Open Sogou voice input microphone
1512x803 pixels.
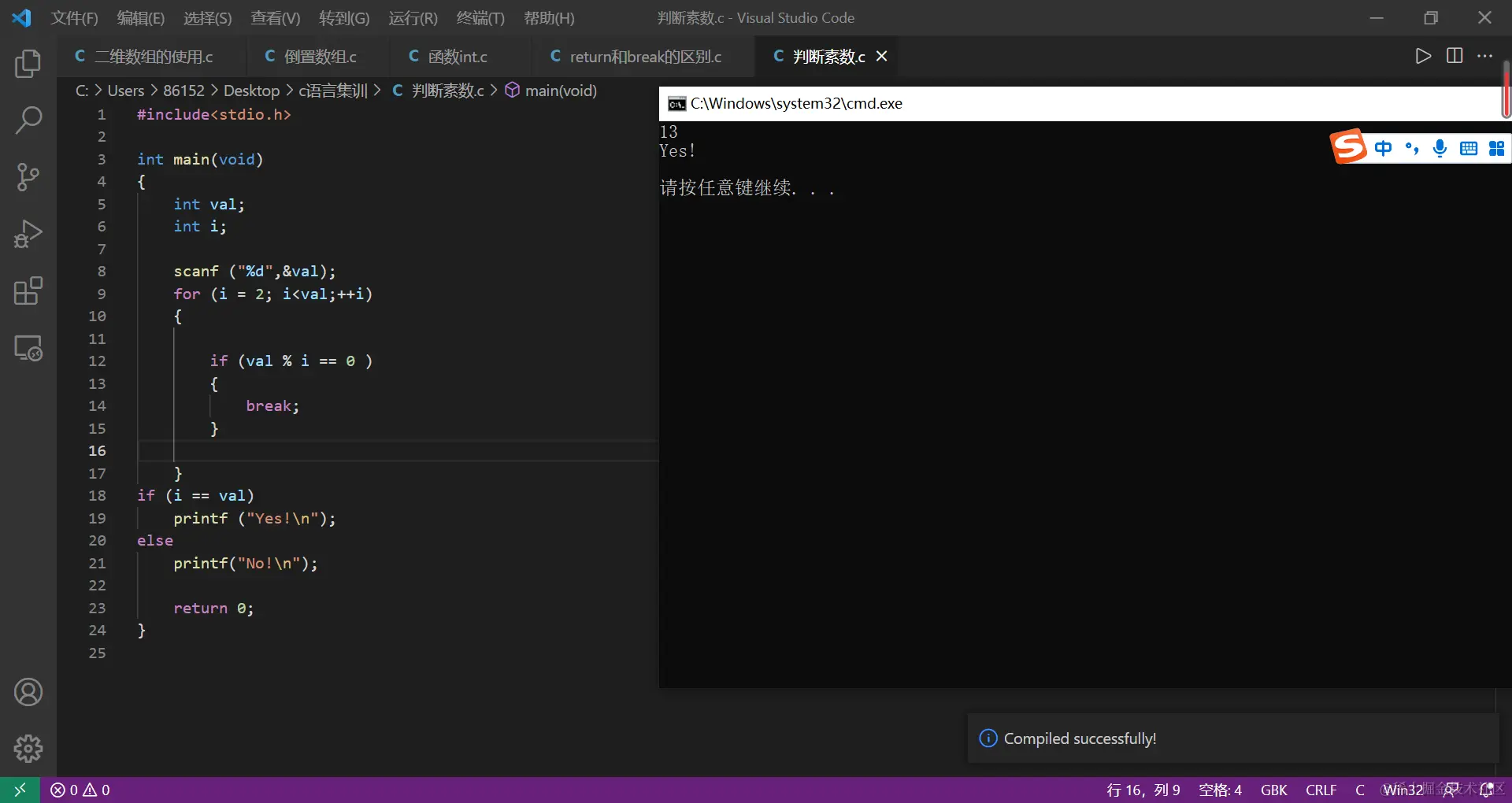tap(1440, 148)
